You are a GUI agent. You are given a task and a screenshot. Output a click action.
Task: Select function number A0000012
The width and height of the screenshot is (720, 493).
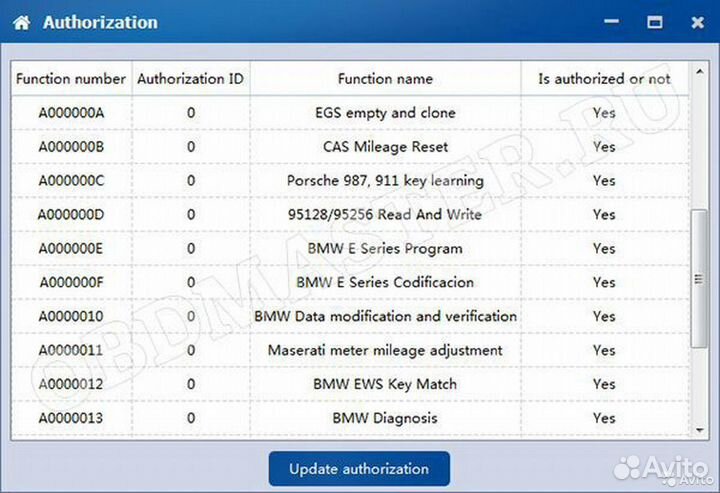coord(71,384)
